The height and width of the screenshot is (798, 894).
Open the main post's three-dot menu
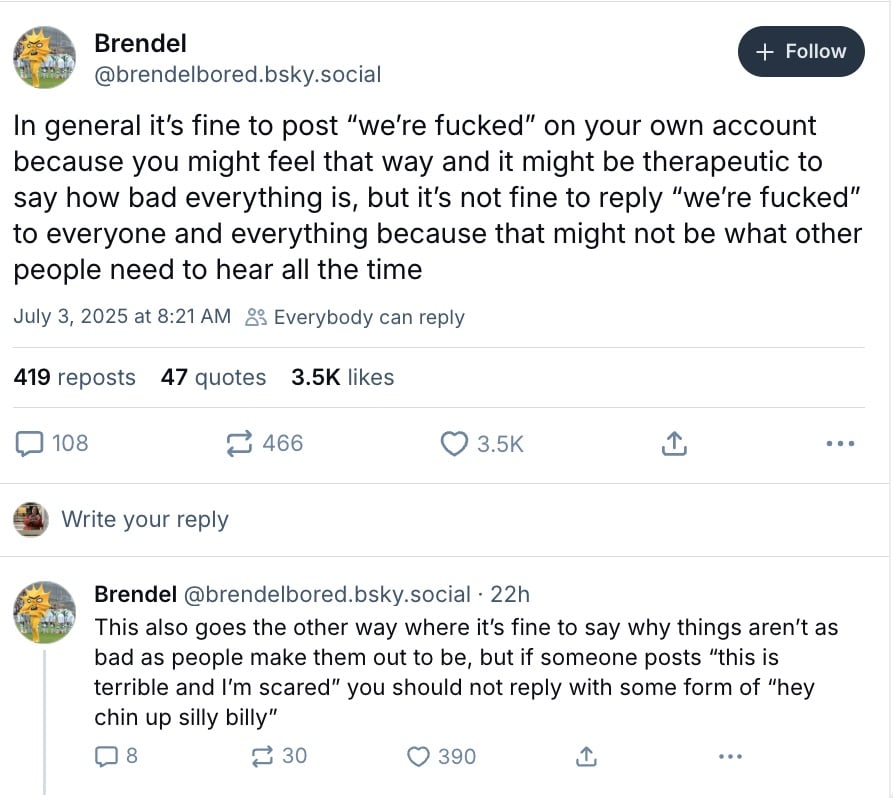(840, 443)
